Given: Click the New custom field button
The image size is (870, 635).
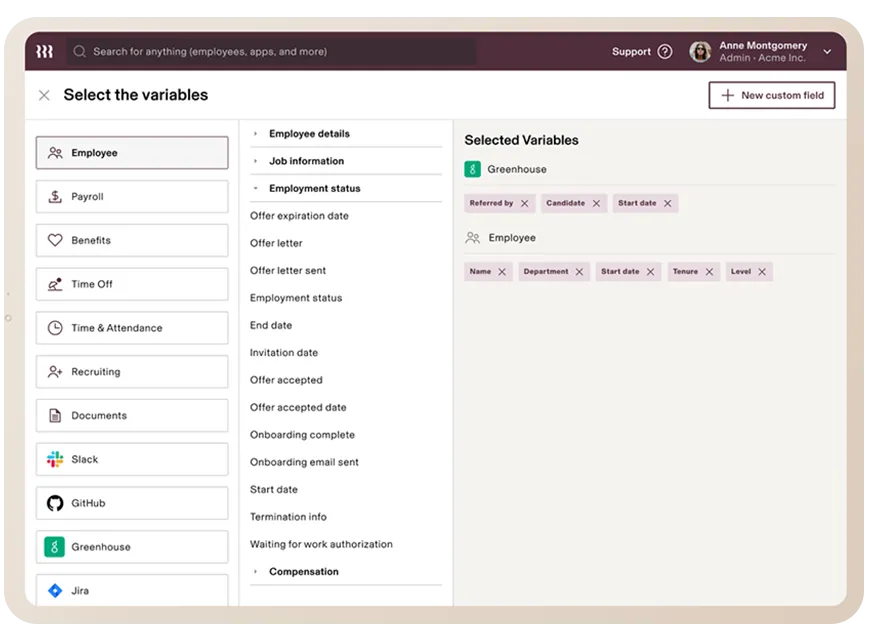Looking at the screenshot, I should point(771,95).
